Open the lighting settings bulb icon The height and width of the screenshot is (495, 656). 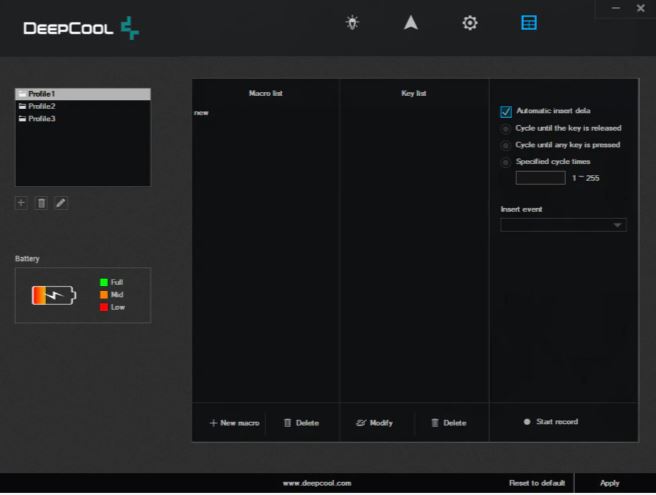coord(352,23)
